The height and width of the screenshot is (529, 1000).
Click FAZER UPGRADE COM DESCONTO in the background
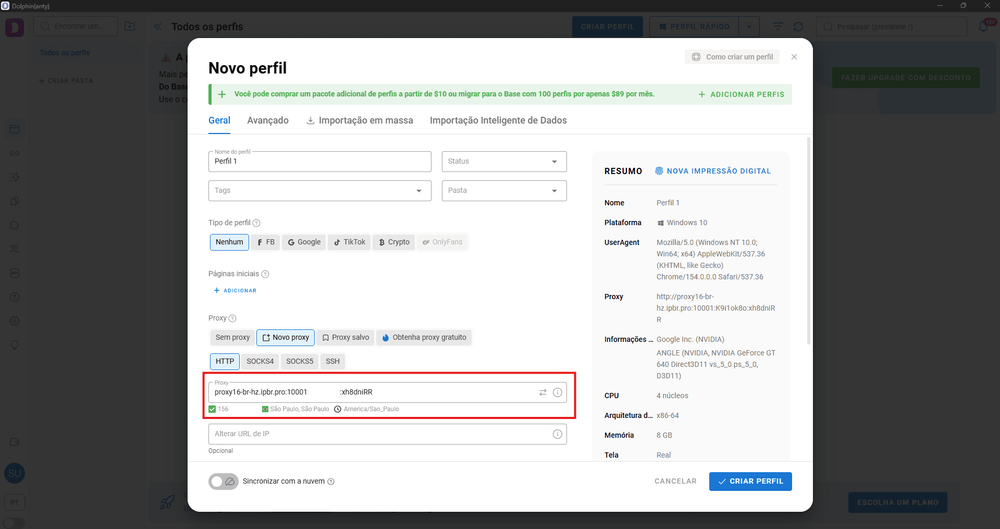(x=906, y=78)
